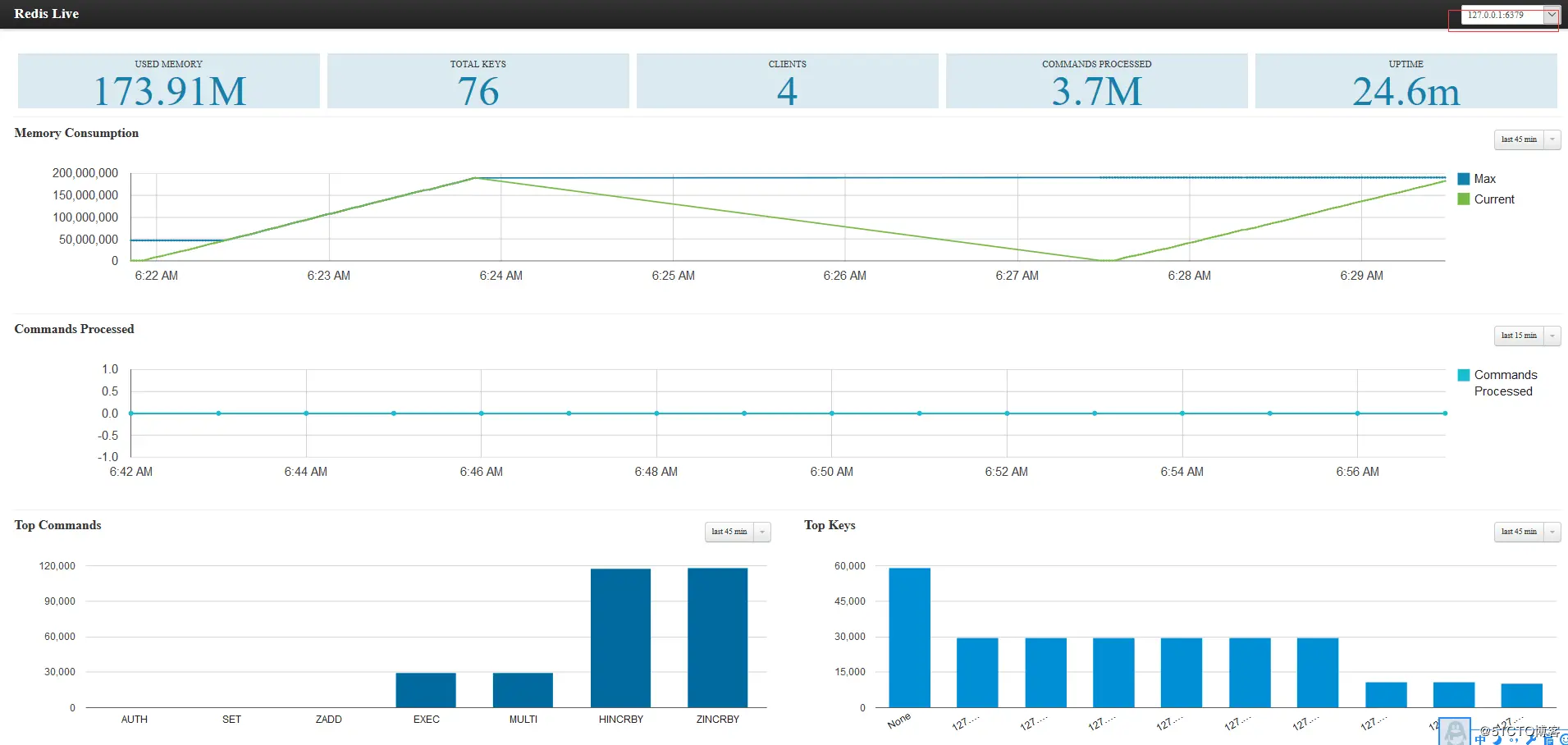Select the Used Memory 173.91M card
The image size is (1568, 745).
click(169, 81)
